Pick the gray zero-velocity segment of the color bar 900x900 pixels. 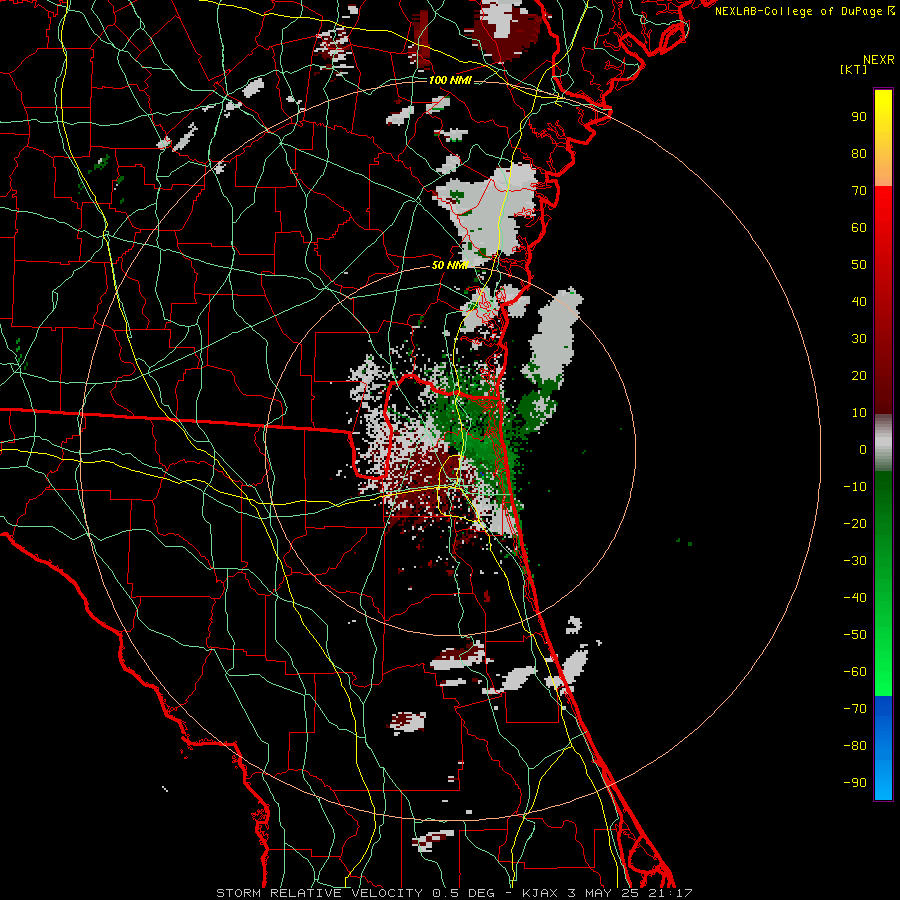[883, 443]
